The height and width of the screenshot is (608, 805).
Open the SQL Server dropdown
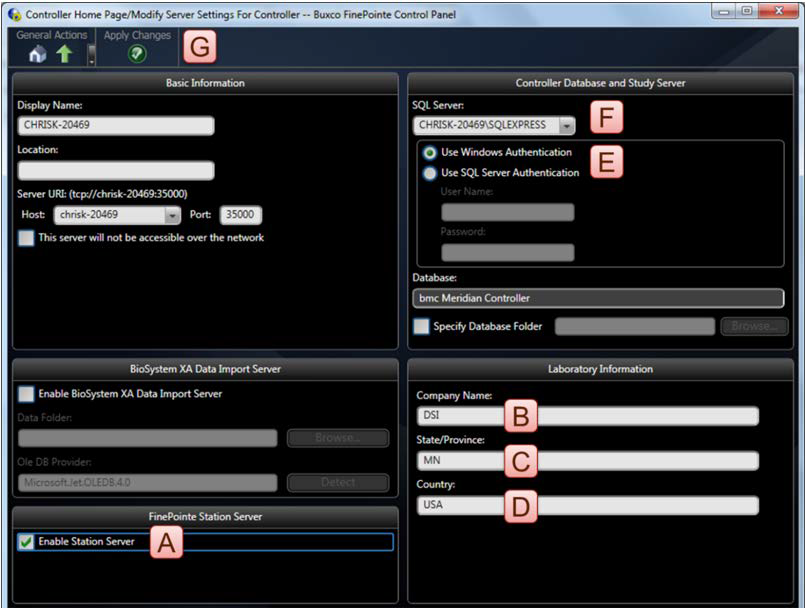(x=566, y=125)
